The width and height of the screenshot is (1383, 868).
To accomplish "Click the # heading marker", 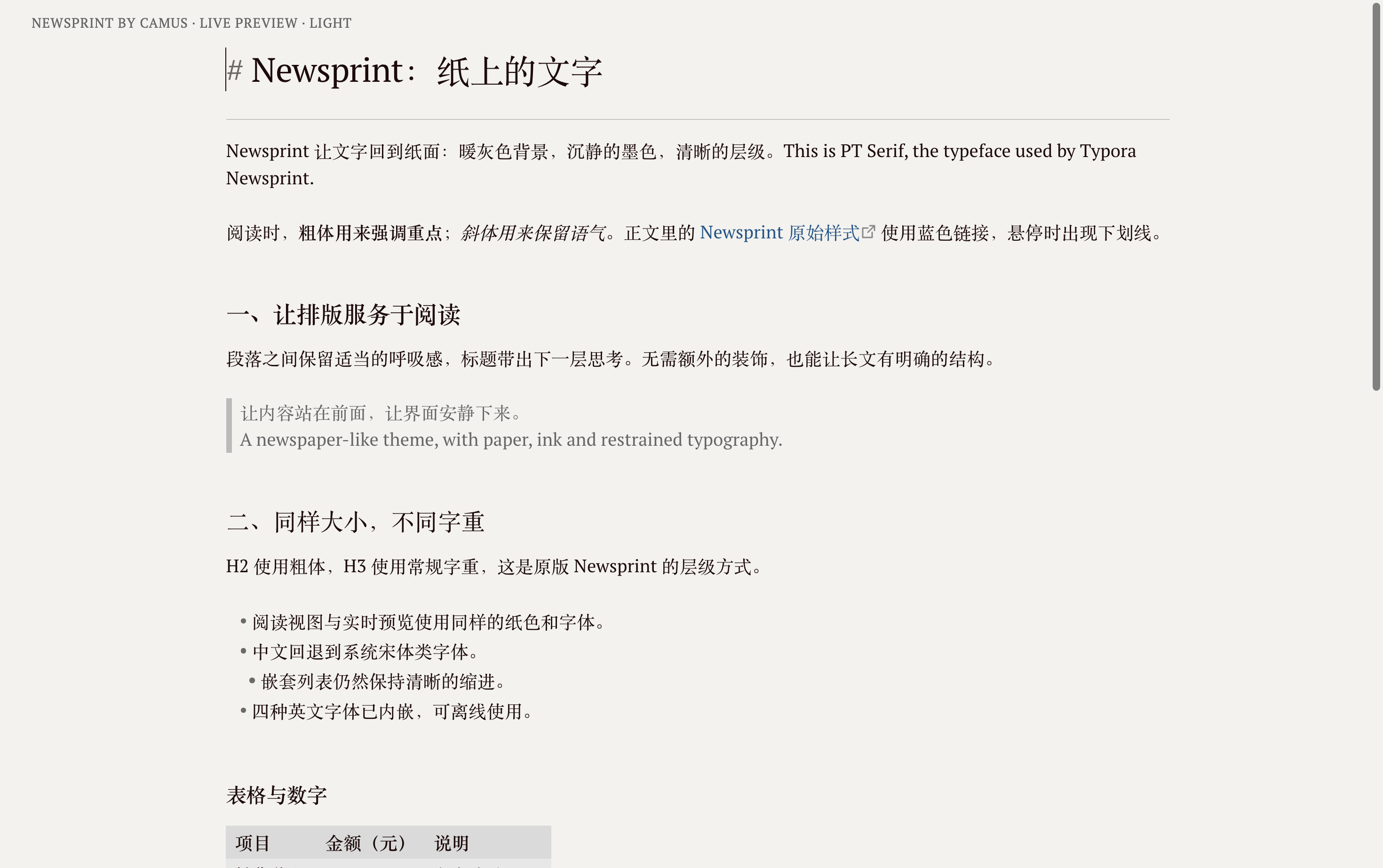I will 235,71.
